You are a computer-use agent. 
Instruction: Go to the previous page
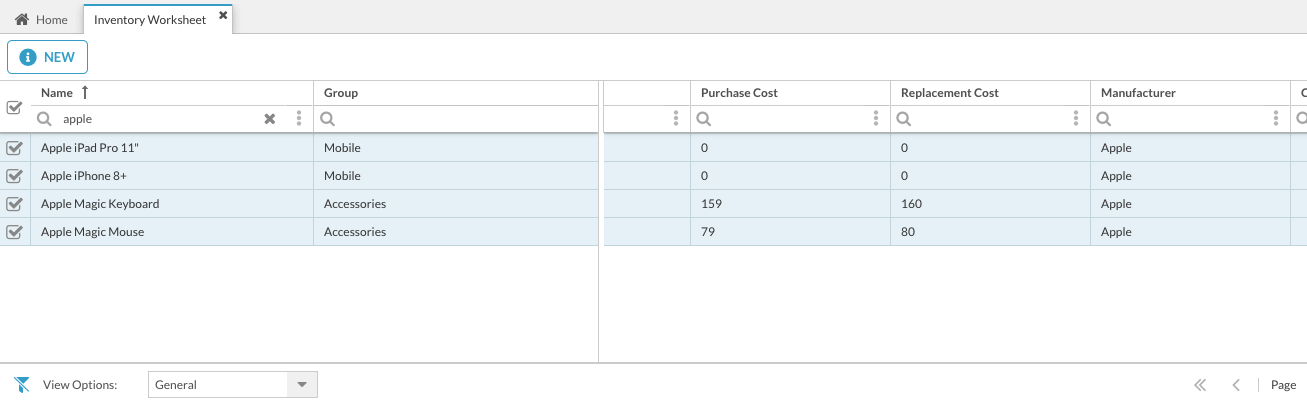[1236, 385]
